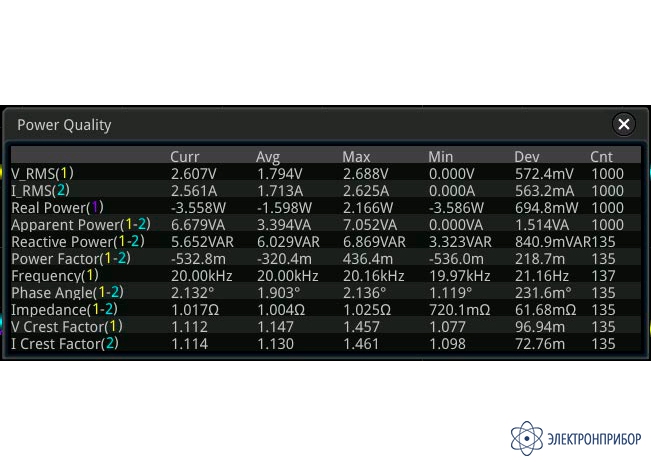The height and width of the screenshot is (466, 651).
Task: Select the I_RMS(2) measurement row
Action: [x=326, y=190]
